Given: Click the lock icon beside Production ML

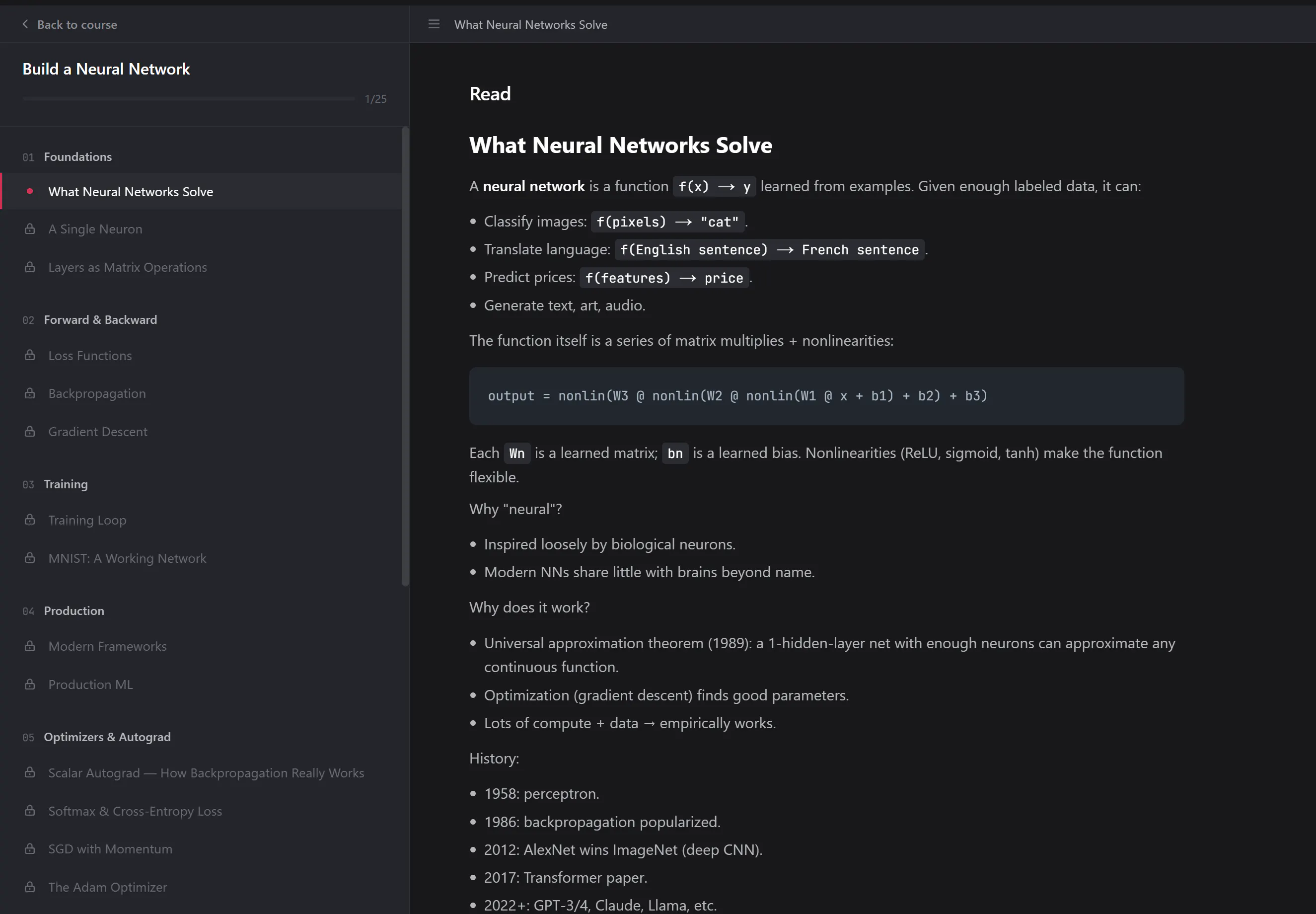Looking at the screenshot, I should tap(30, 685).
